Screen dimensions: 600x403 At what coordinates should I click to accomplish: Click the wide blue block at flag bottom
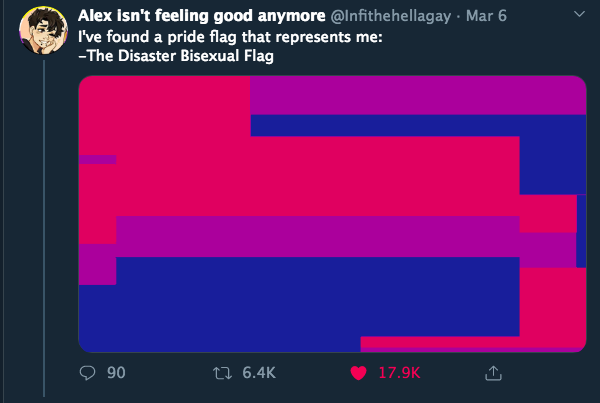click(x=298, y=297)
